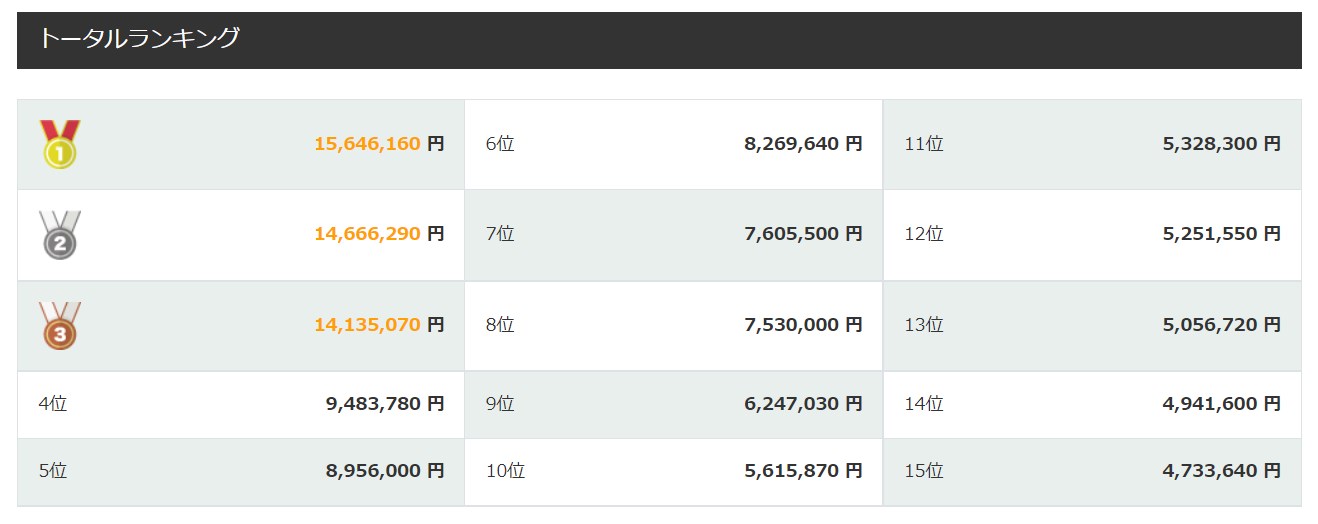Click the second-place amount 14,666,290 円
This screenshot has width=1318, height=524.
click(379, 234)
